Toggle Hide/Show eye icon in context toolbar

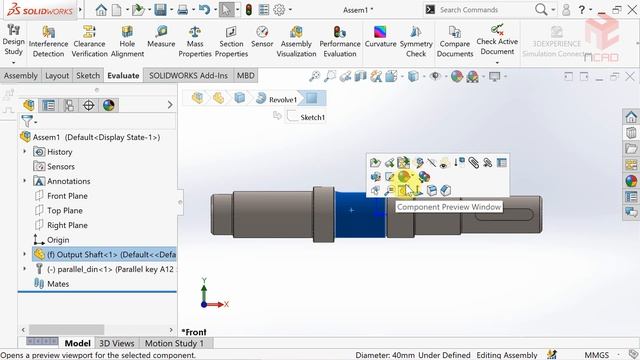444,163
